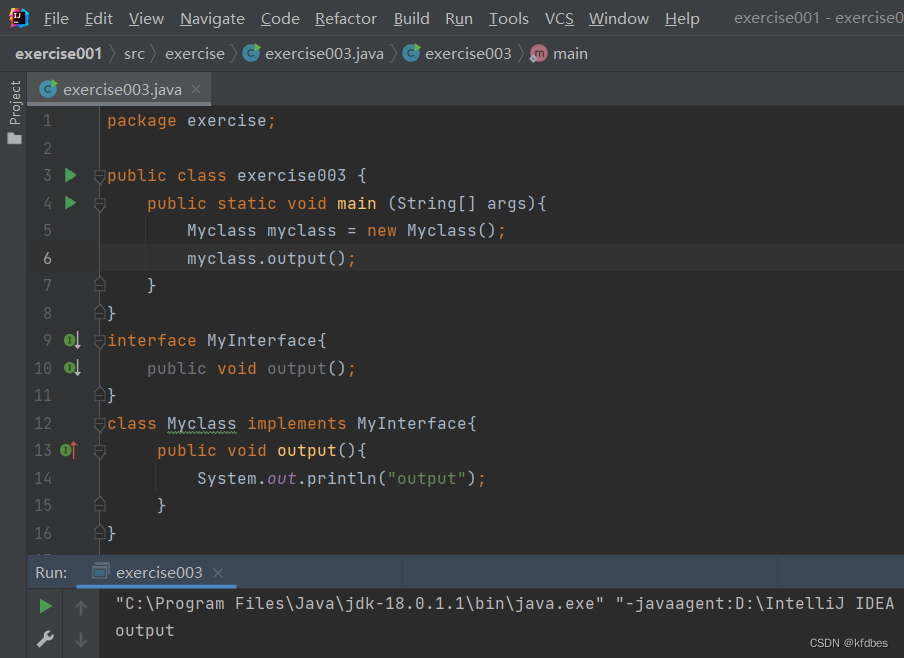Click the up arrow in the Run panel
The width and height of the screenshot is (904, 658).
(x=81, y=607)
